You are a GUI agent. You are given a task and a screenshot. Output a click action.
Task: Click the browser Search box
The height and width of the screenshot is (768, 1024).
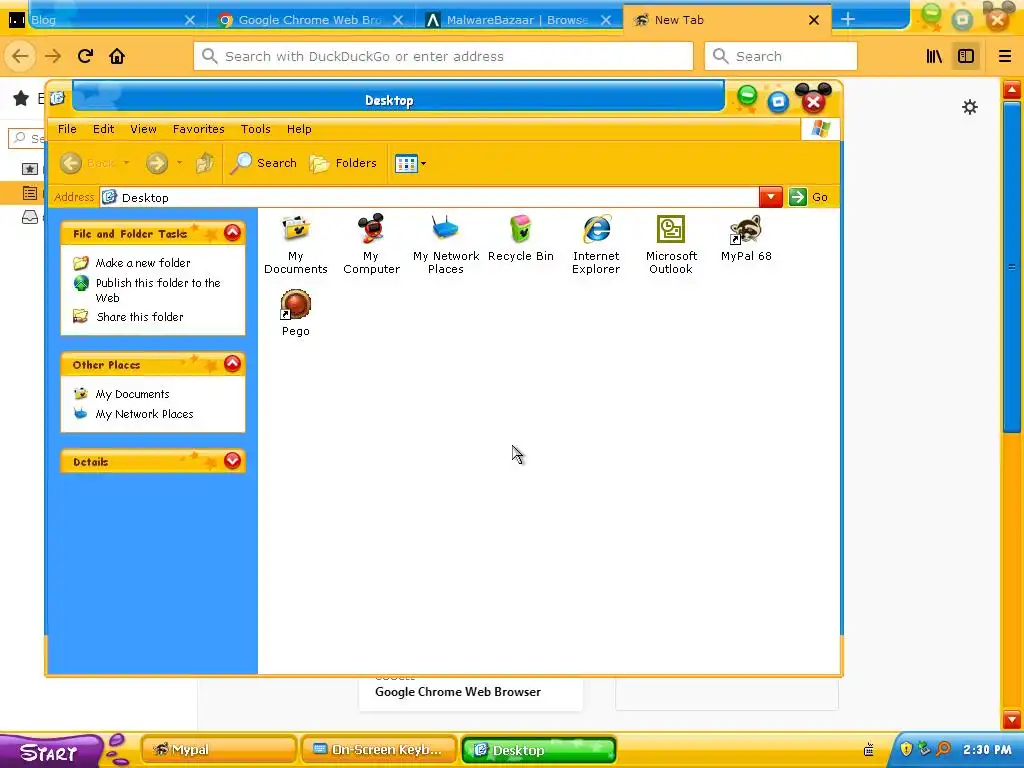pos(781,56)
